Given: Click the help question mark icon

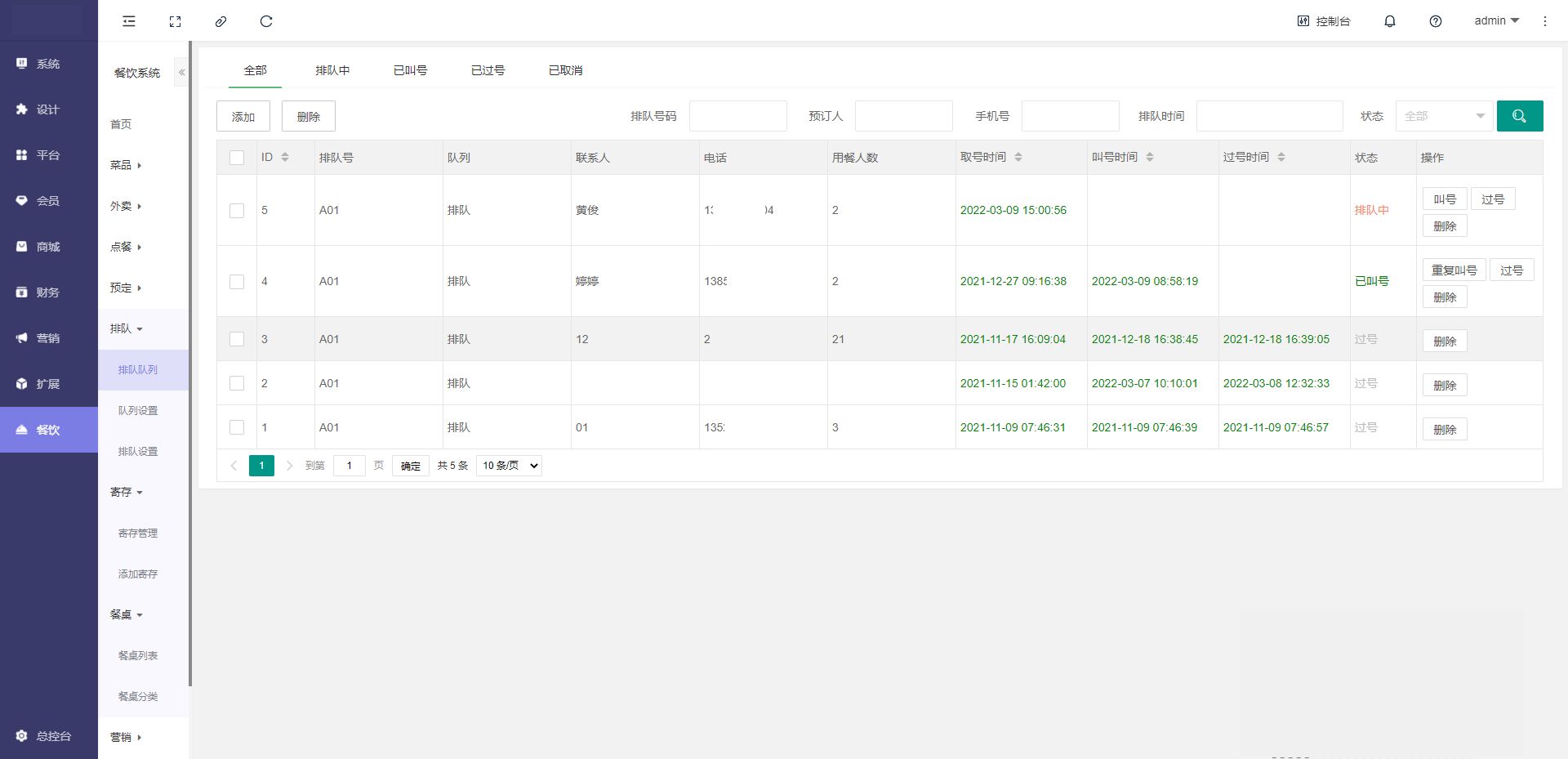Looking at the screenshot, I should [1435, 21].
